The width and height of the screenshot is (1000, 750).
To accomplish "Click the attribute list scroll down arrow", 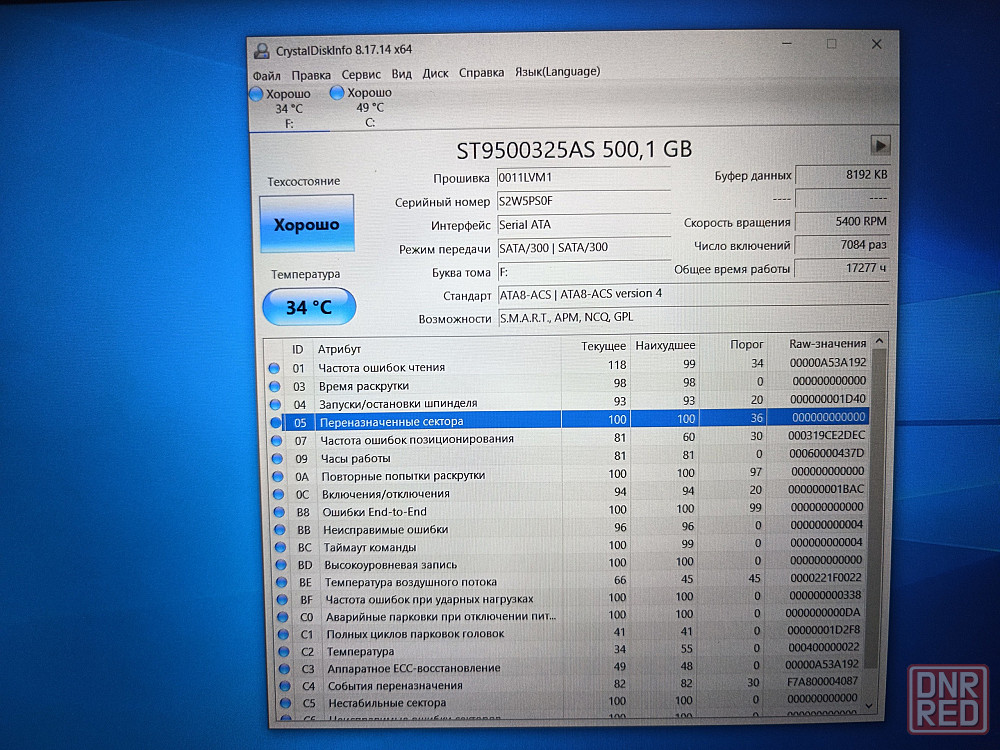I will click(x=870, y=705).
